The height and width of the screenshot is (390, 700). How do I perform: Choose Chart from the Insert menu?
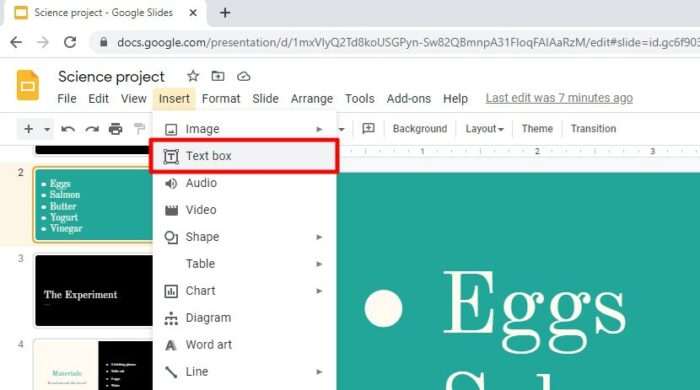244,291
